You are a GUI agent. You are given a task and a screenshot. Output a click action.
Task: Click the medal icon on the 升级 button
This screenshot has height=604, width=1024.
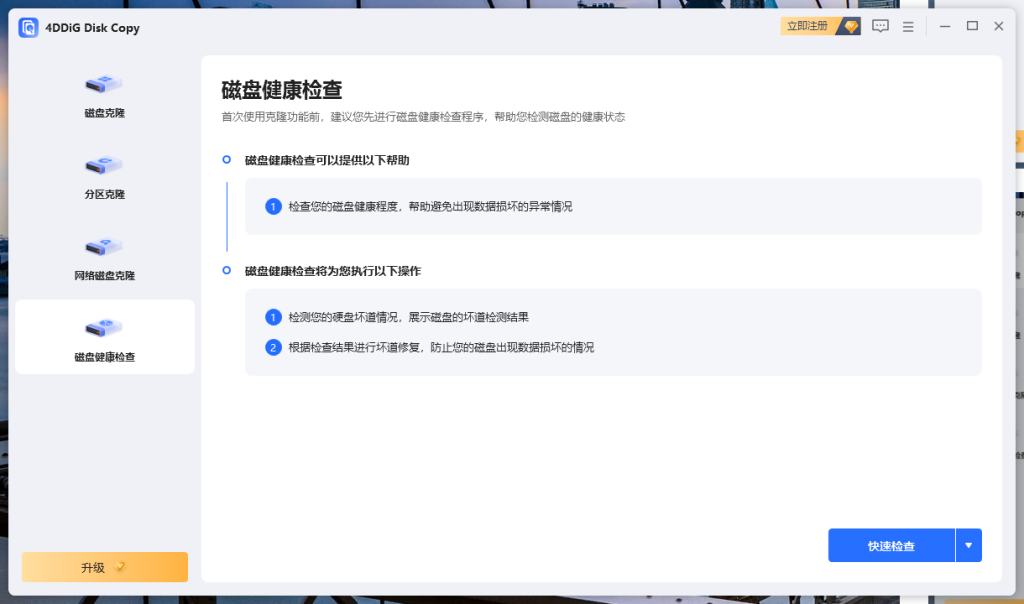tap(120, 567)
